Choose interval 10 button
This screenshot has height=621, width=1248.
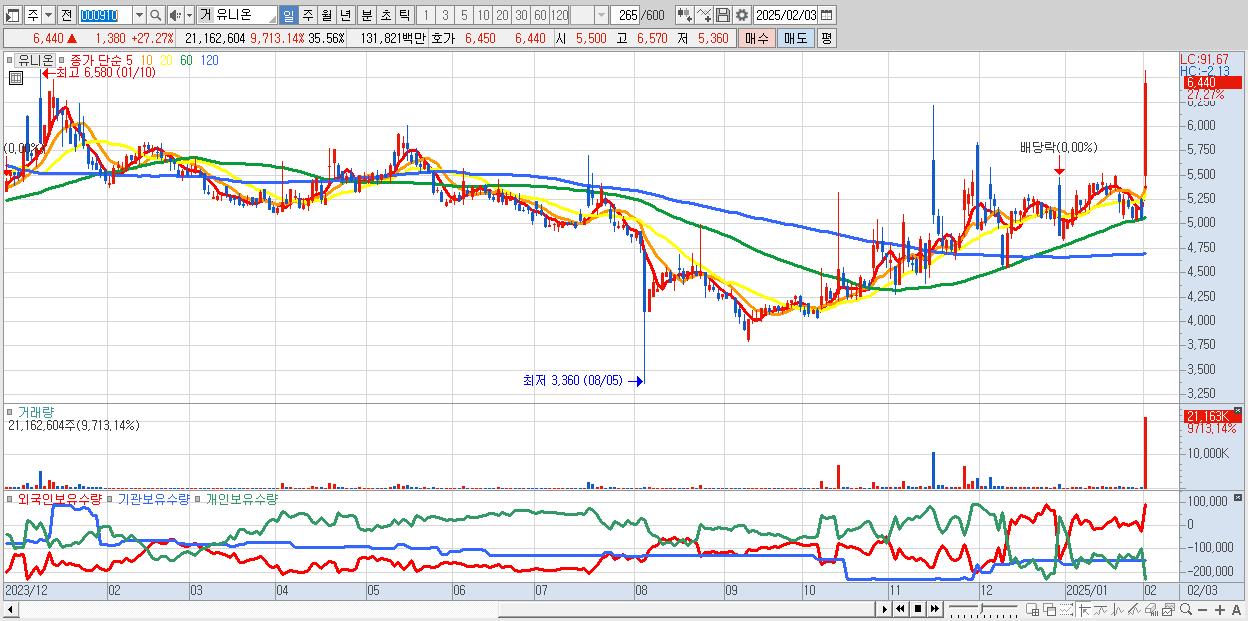[x=483, y=15]
